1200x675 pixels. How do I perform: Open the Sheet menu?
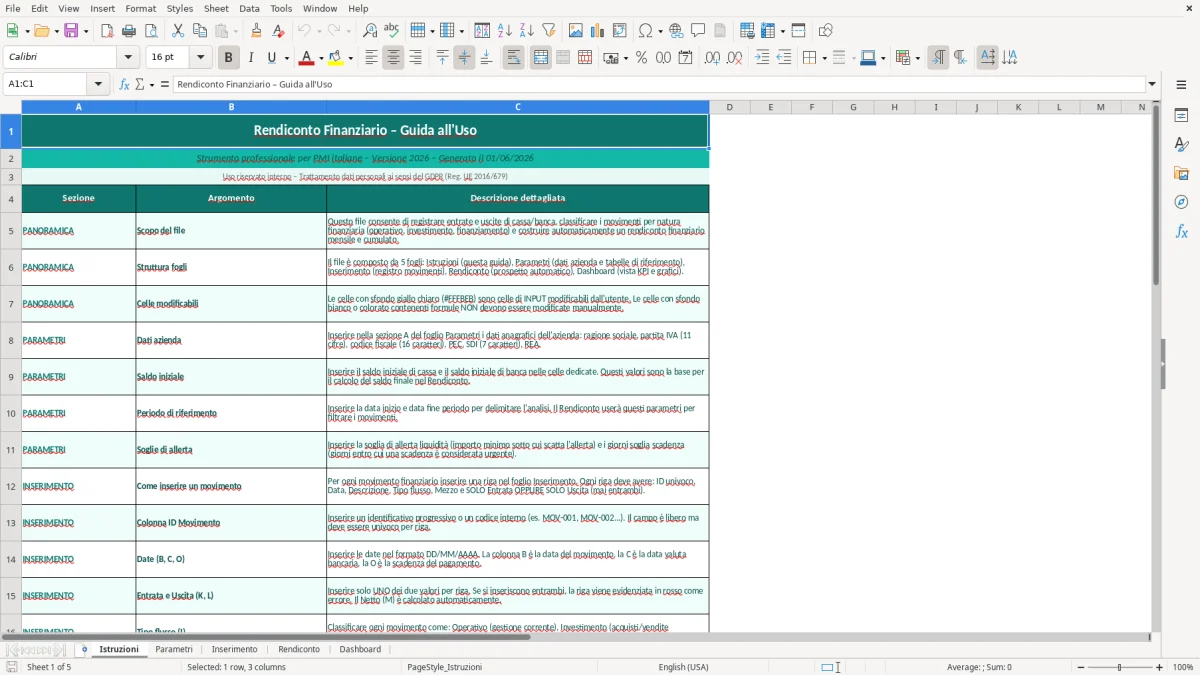[216, 8]
